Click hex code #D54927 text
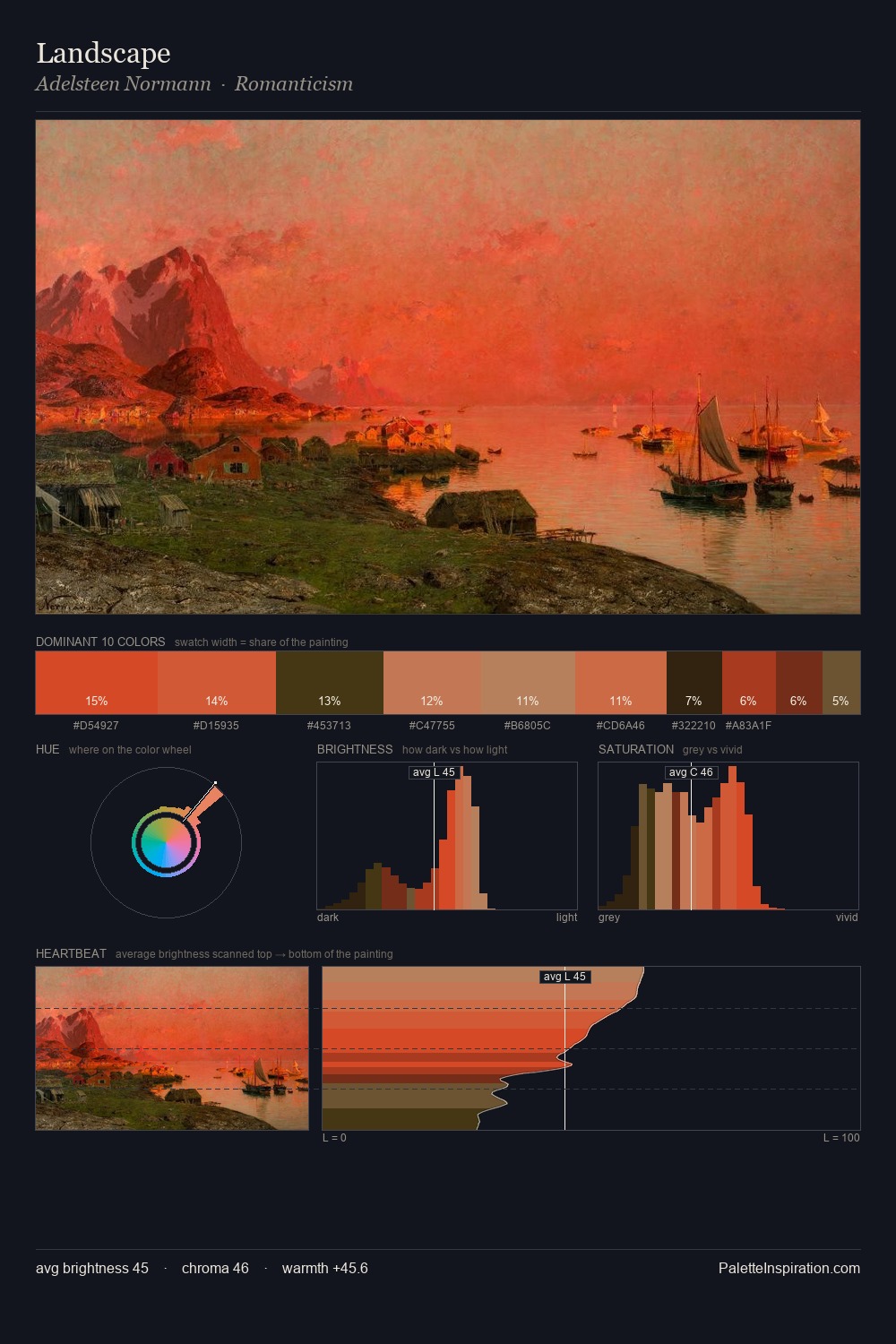The height and width of the screenshot is (1344, 896). point(96,726)
